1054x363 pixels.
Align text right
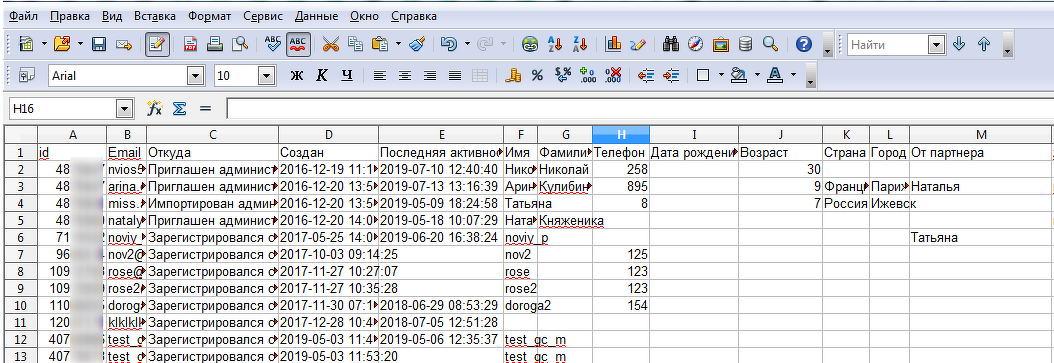click(430, 75)
